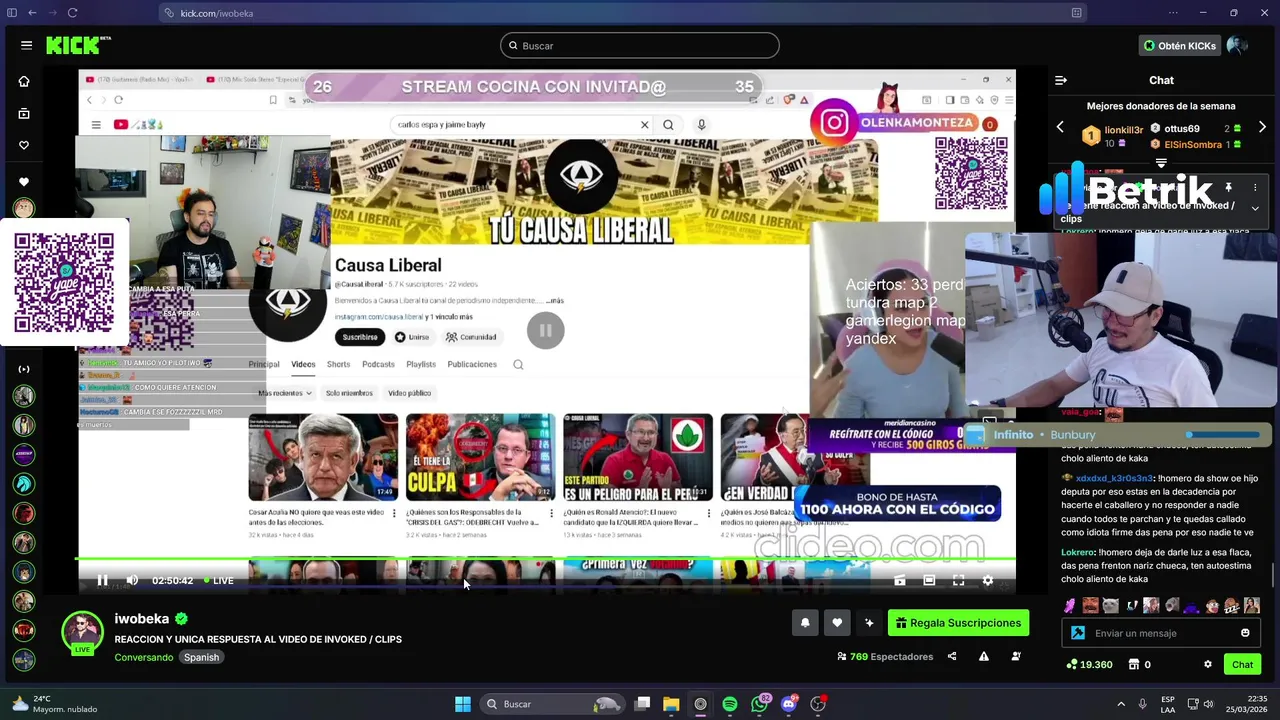Send message with Chat button
Screen dimensions: 1280x720
pos(1242,664)
